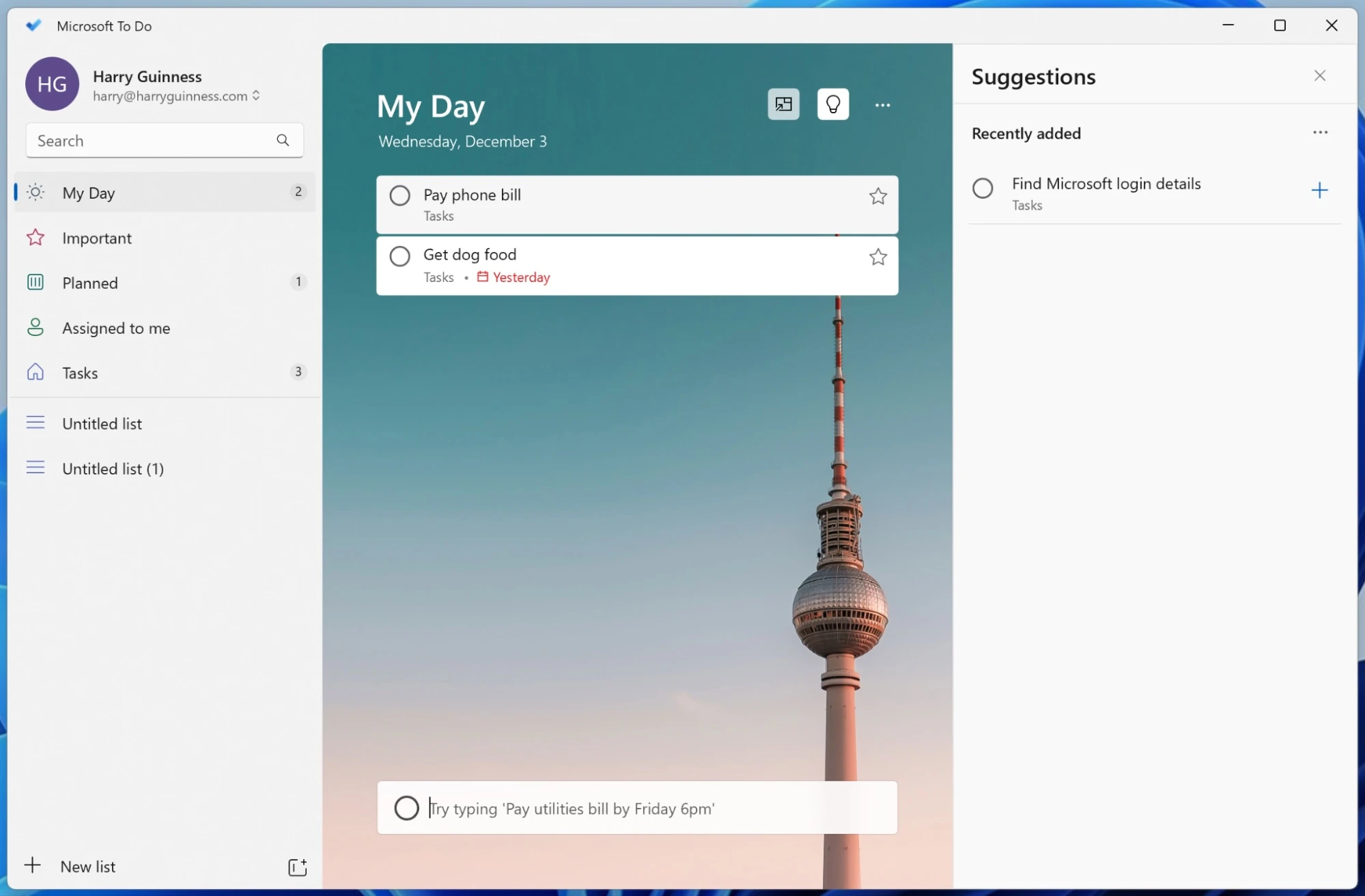This screenshot has width=1365, height=896.
Task: Close the Suggestions panel
Action: click(x=1319, y=75)
